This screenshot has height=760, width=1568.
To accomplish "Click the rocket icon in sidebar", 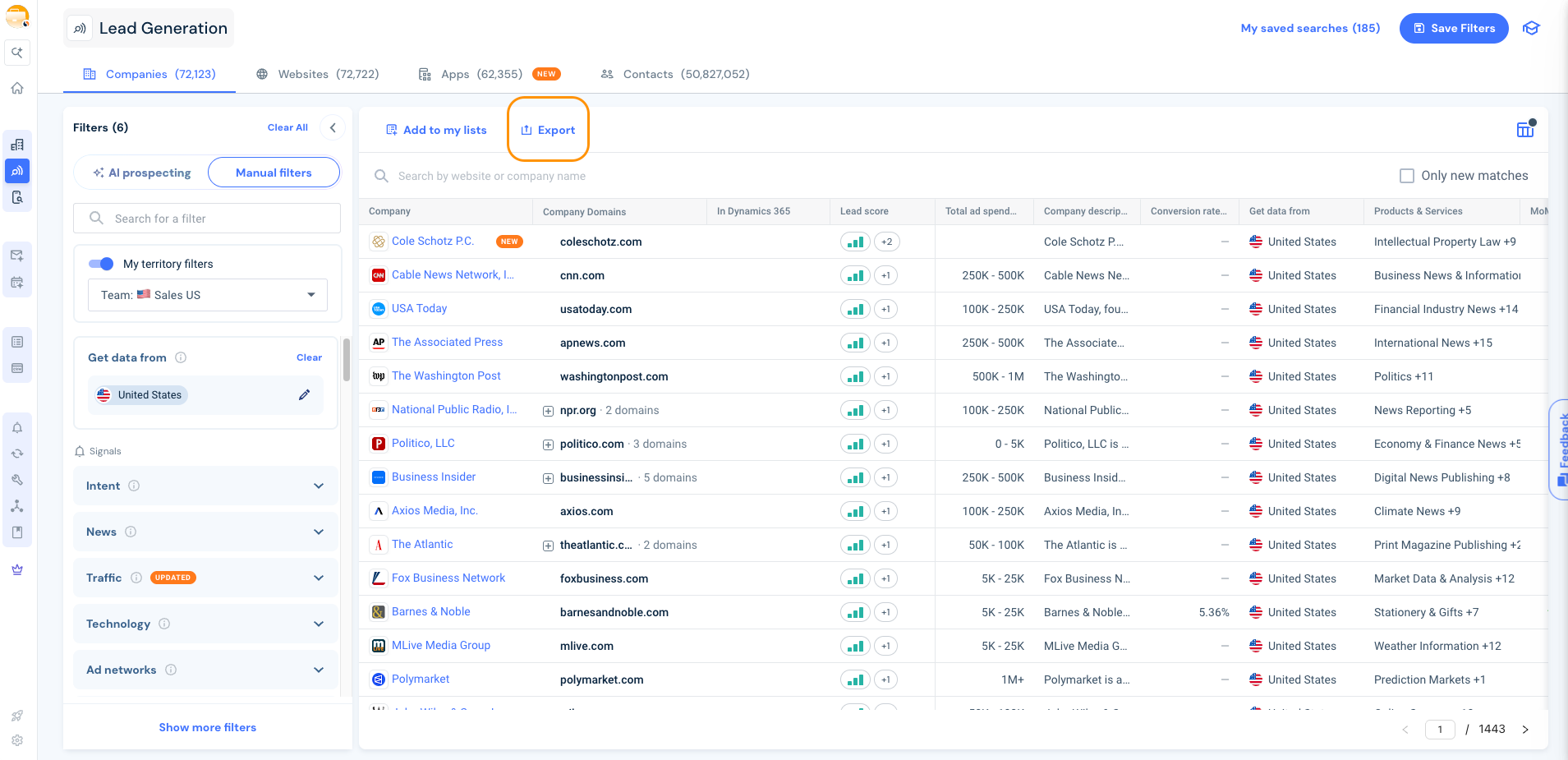I will click(17, 716).
